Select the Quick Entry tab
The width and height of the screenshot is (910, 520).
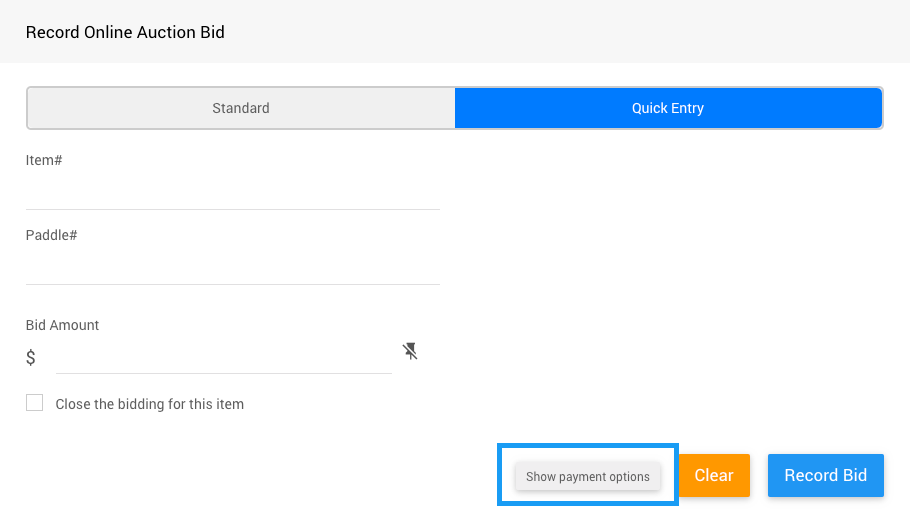(x=668, y=108)
